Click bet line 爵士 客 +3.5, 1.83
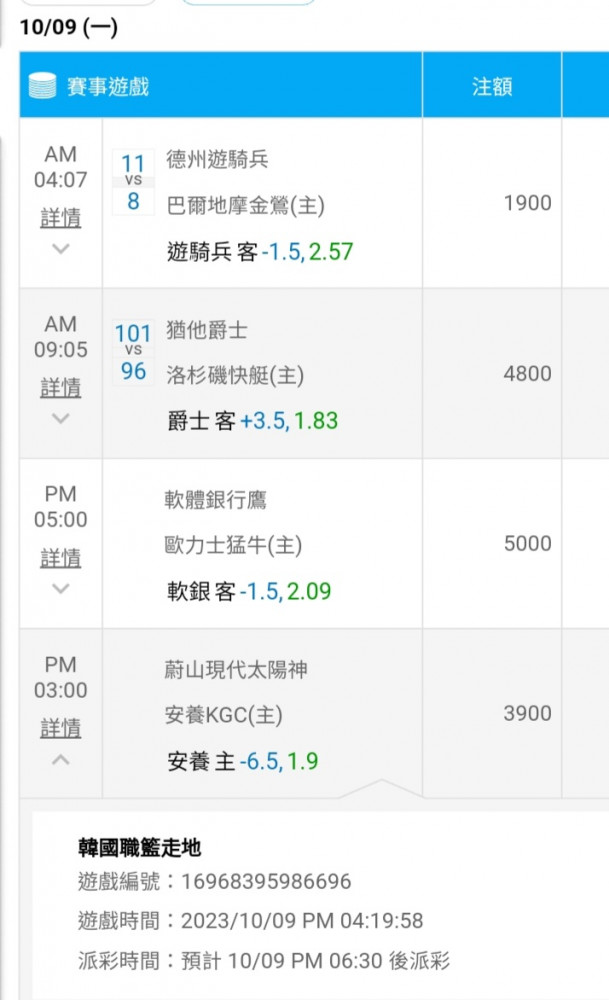Viewport: 609px width, 1000px height. (253, 421)
